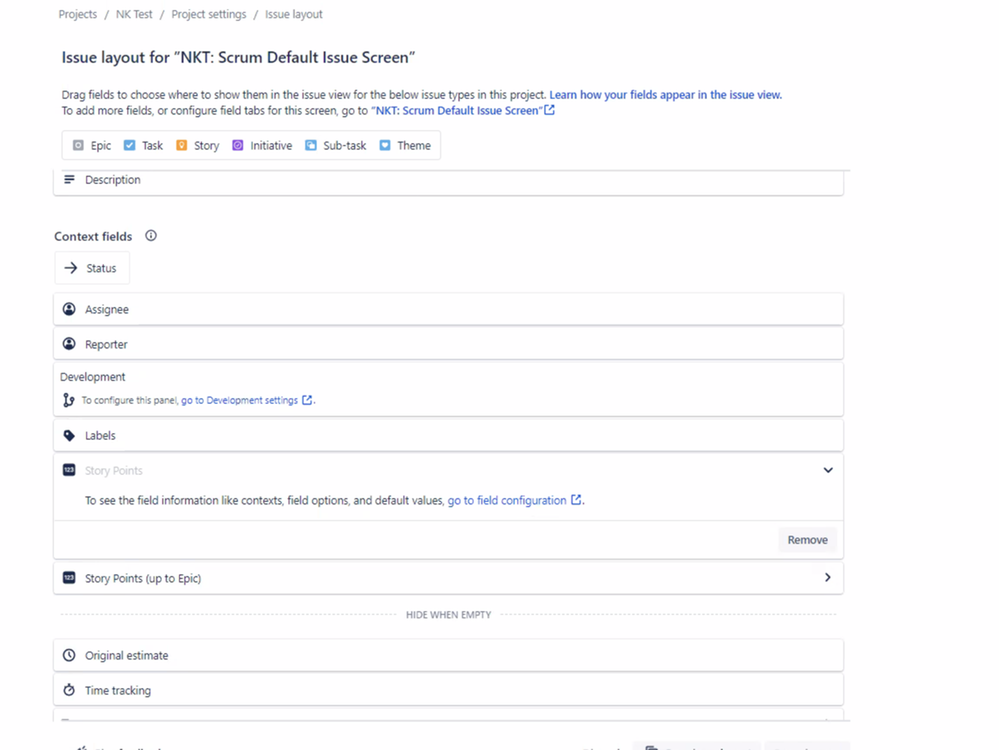The height and width of the screenshot is (750, 999).
Task: Click the Development panel heading
Action: coord(92,377)
